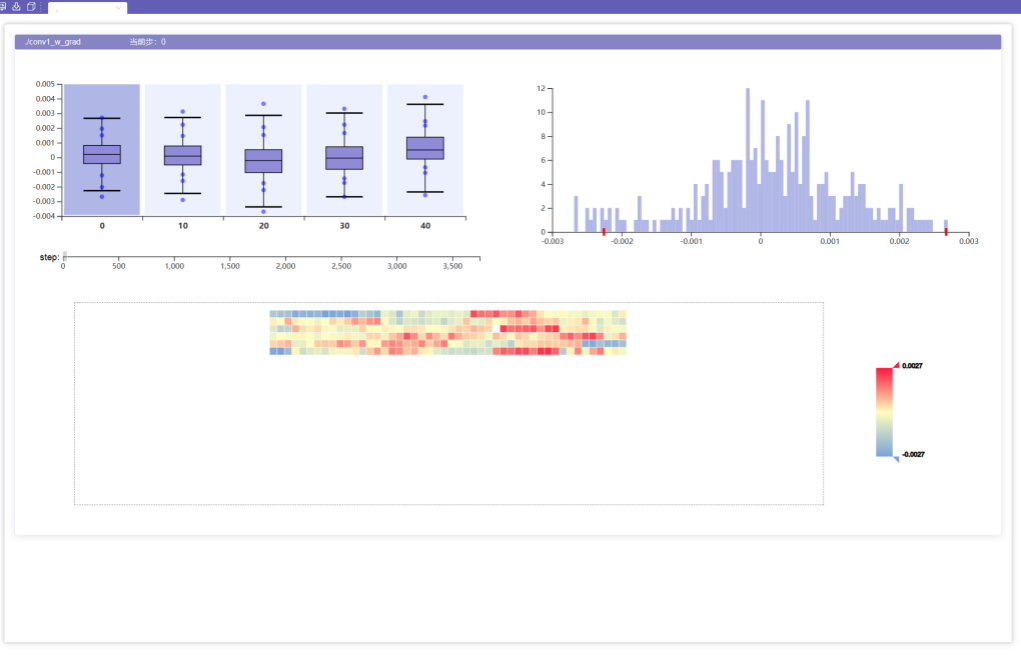Pick the step 30 box plot column
Screen dimensions: 1021x657
coord(344,150)
